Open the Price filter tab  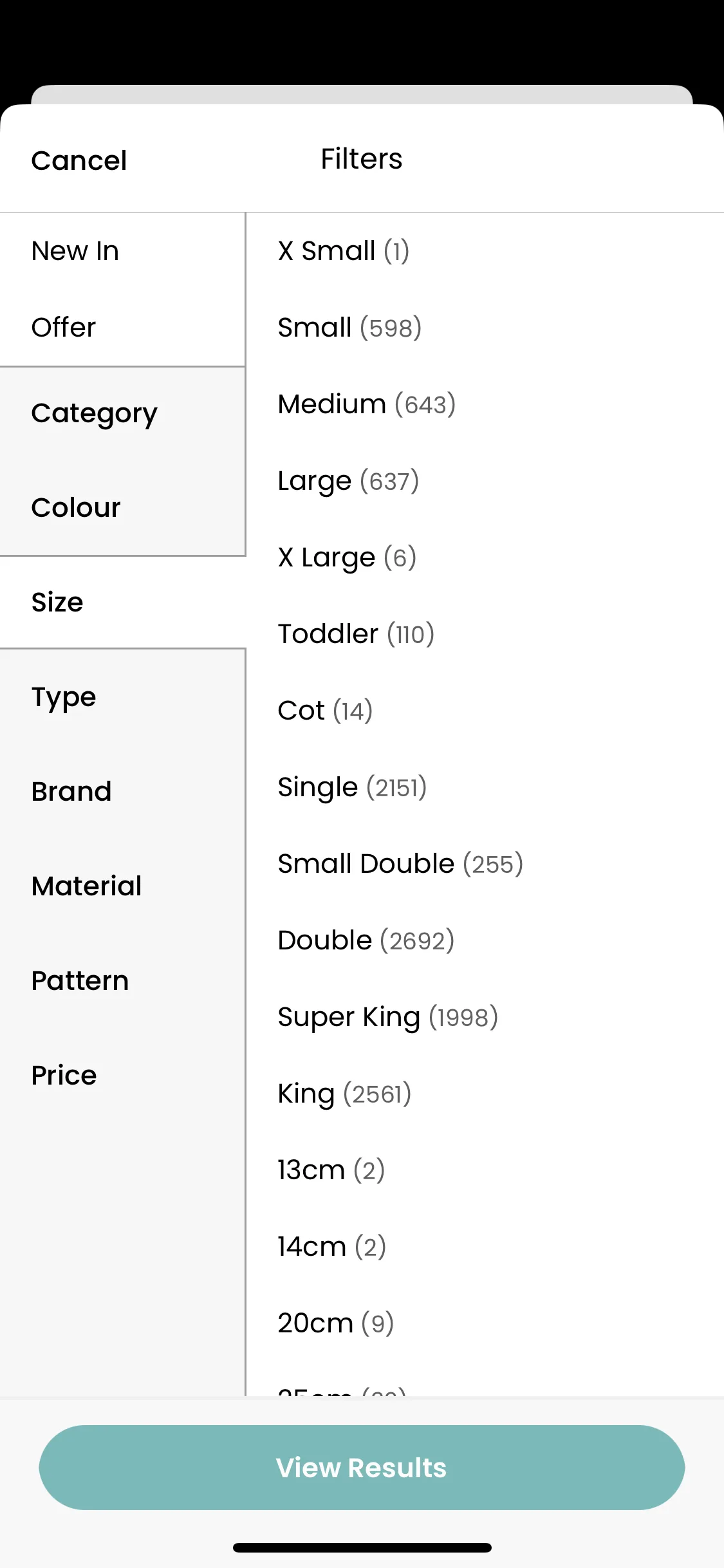coord(122,1075)
